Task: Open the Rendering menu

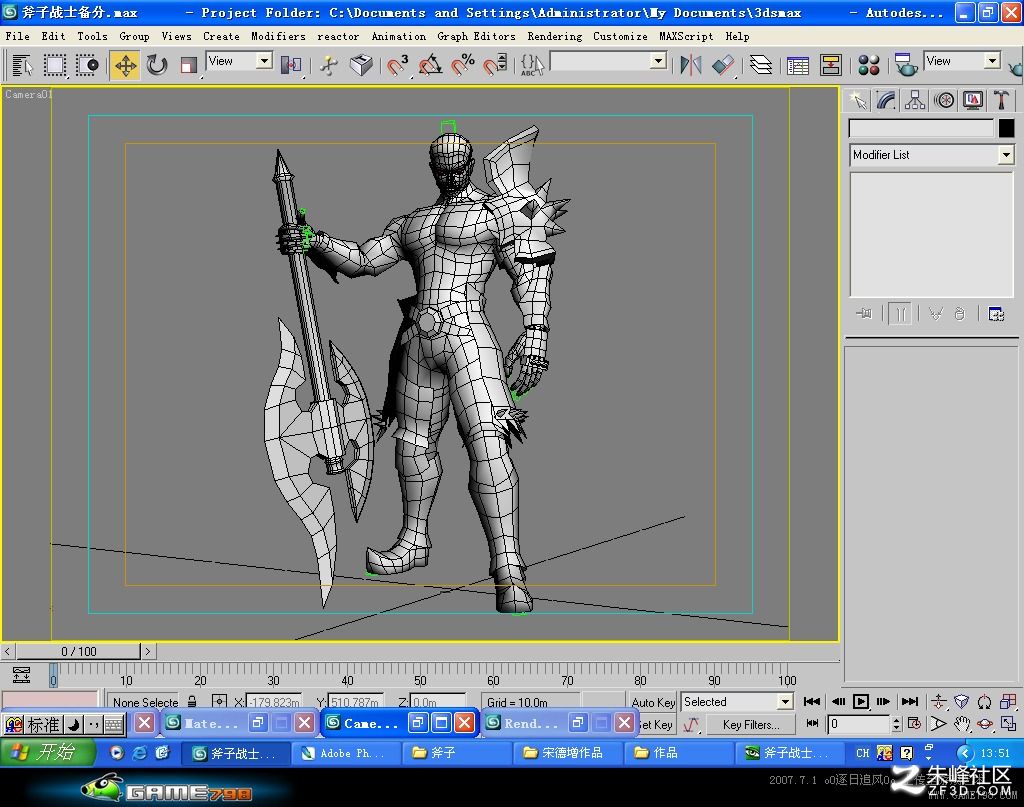Action: (554, 37)
